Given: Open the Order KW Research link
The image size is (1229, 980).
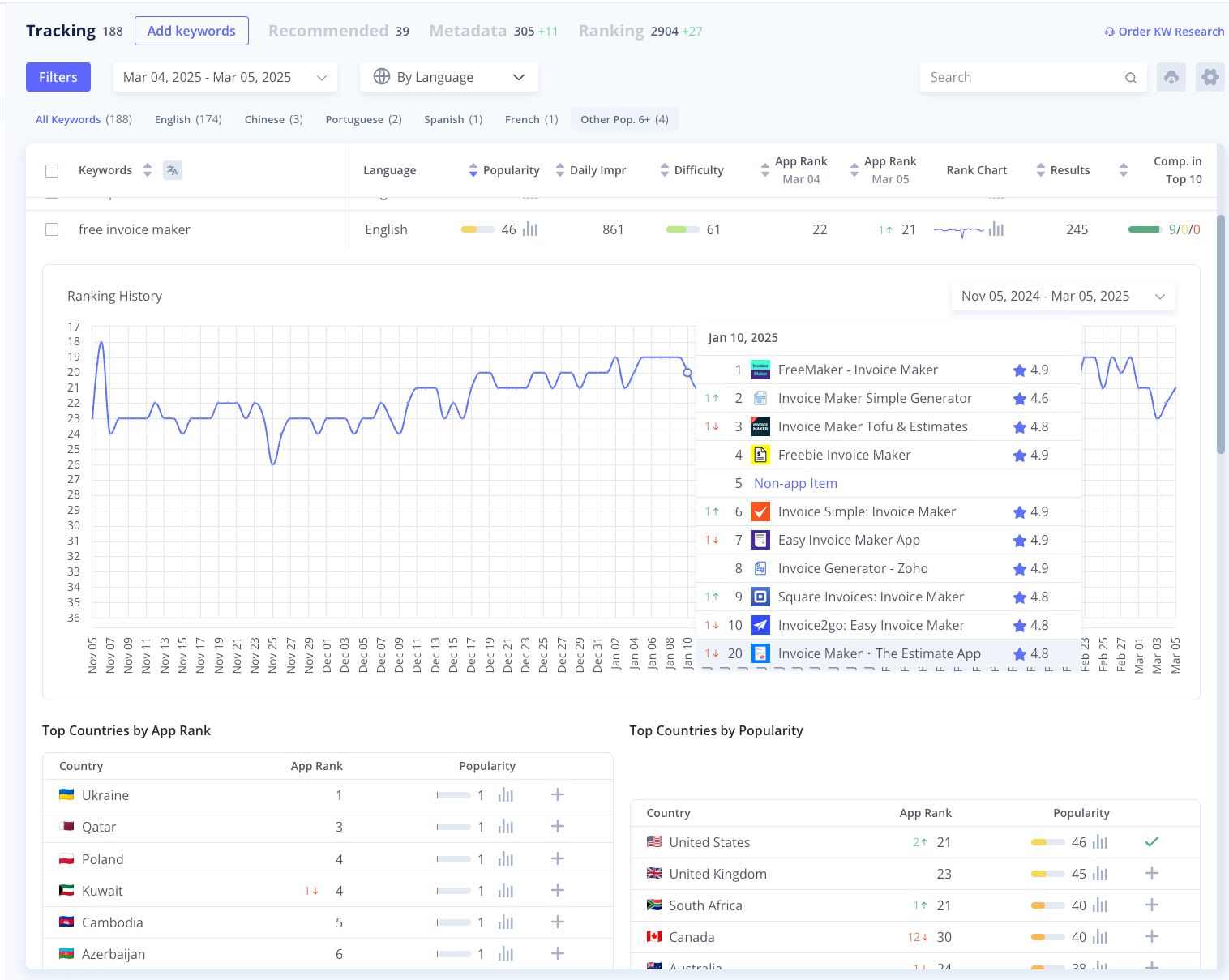Looking at the screenshot, I should (1164, 32).
